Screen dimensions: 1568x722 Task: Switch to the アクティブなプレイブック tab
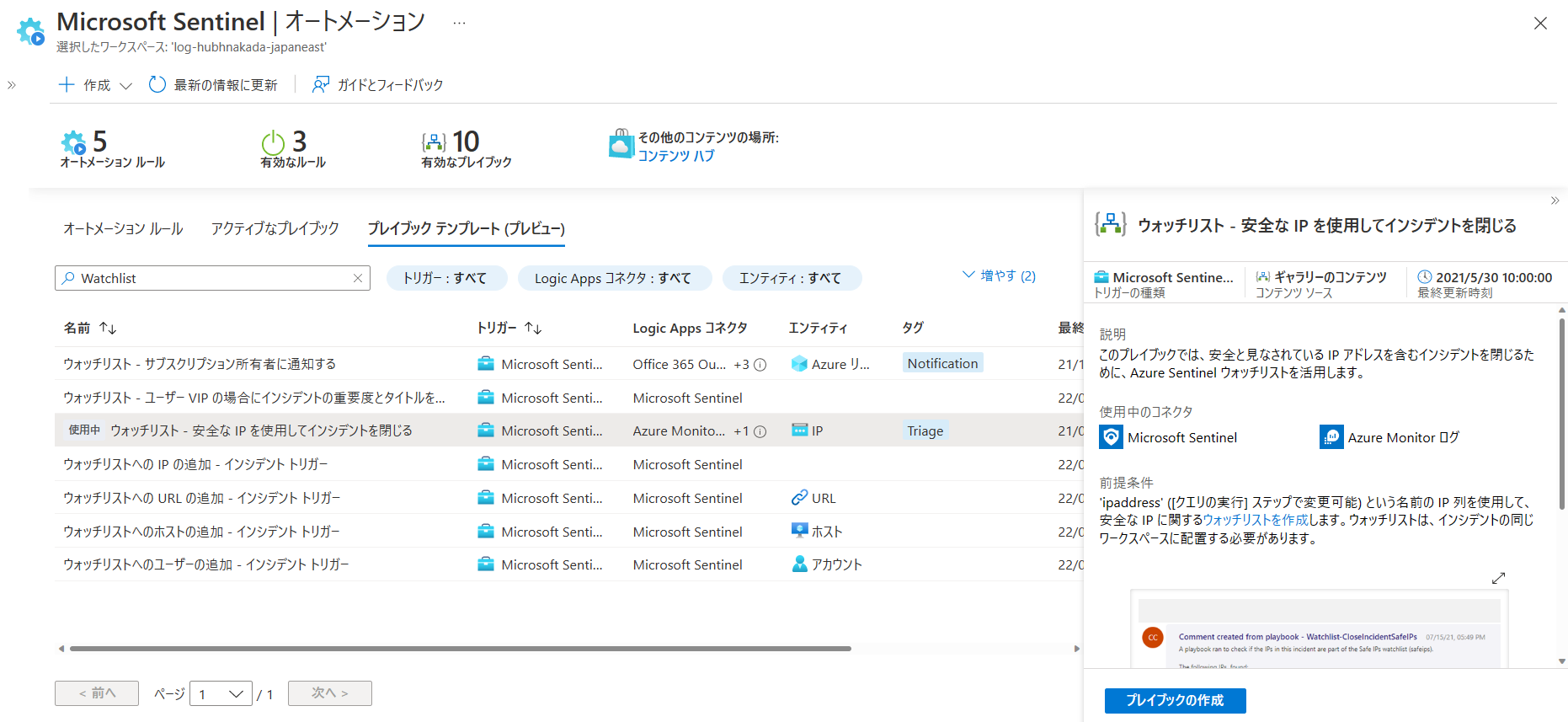pos(275,228)
